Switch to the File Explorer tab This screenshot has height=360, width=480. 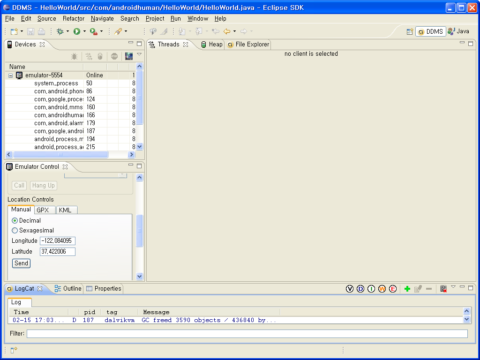248,44
